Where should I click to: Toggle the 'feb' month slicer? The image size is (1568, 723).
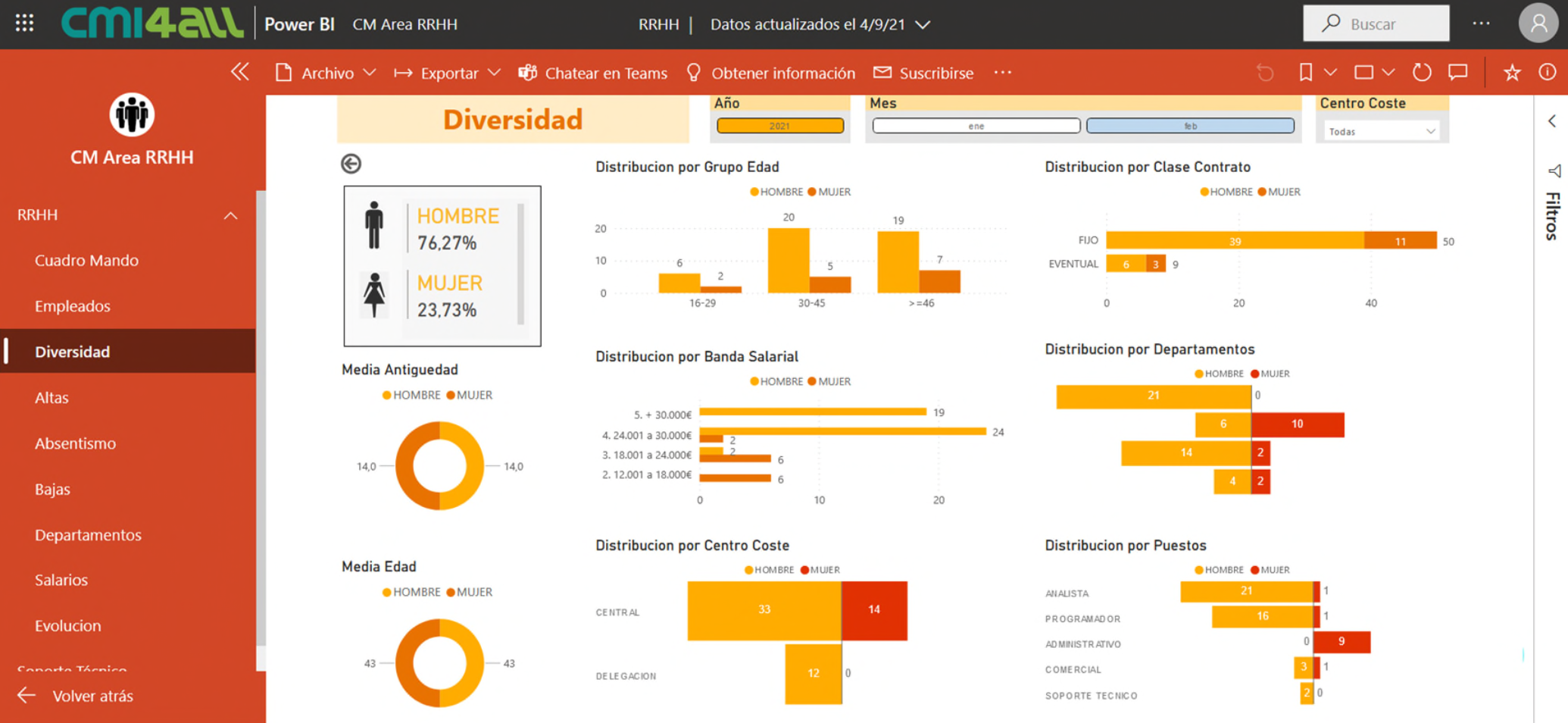coord(1189,126)
